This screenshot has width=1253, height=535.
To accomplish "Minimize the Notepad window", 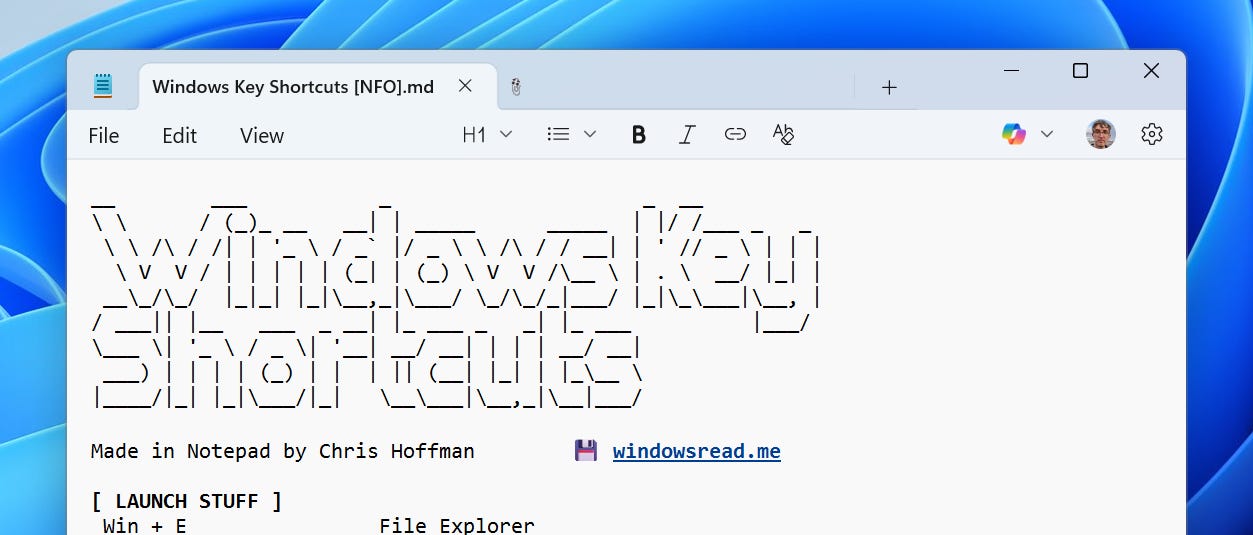I will coord(1012,71).
